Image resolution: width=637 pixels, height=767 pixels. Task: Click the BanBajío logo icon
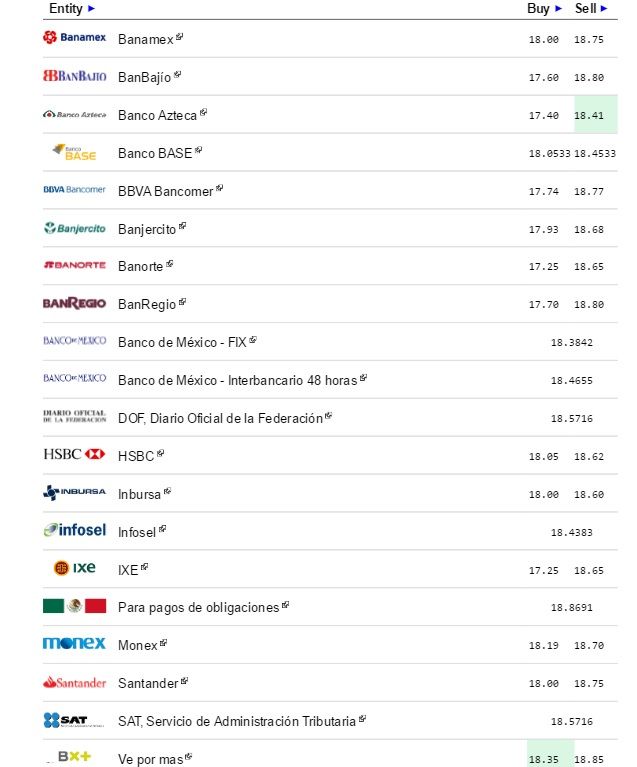(74, 76)
